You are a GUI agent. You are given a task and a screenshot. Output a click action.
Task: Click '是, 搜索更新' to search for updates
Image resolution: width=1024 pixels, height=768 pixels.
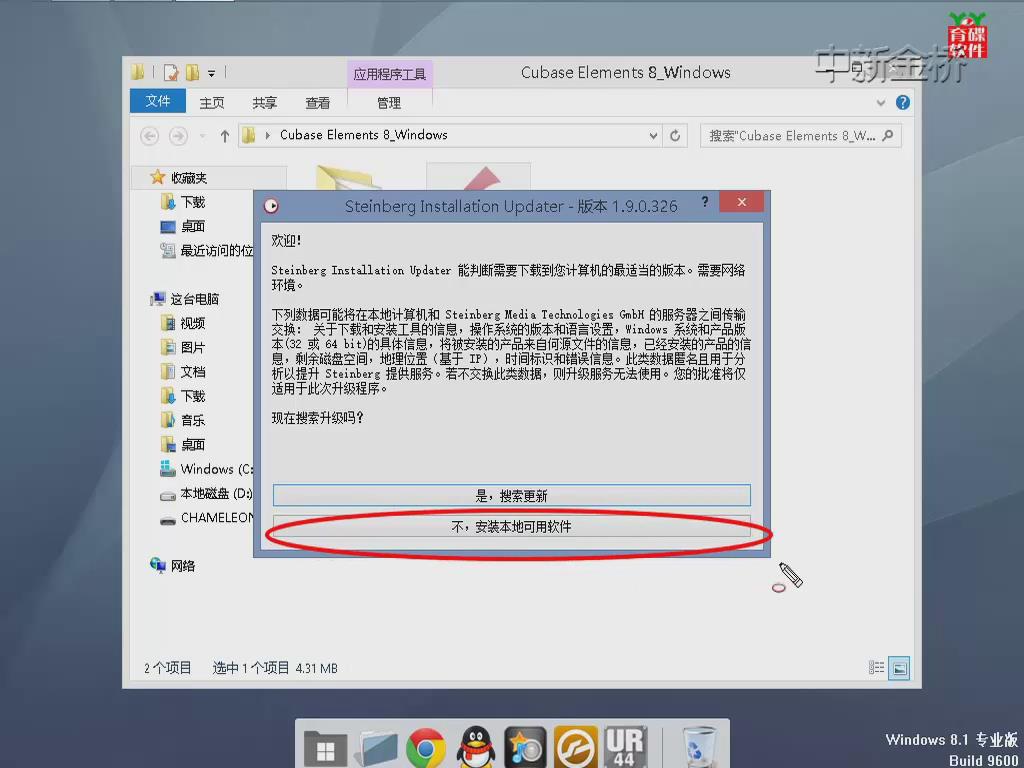tap(511, 496)
